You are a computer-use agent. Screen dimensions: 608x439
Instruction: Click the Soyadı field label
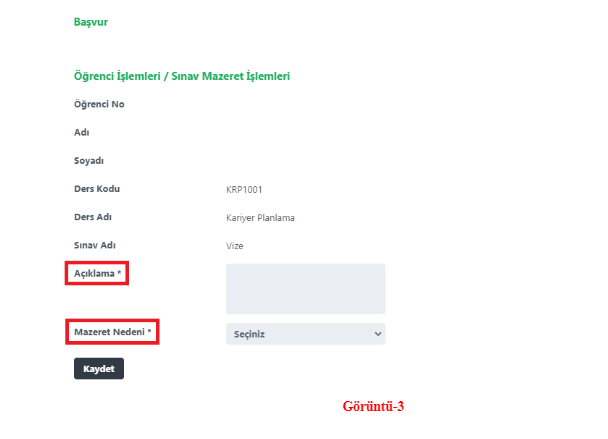point(89,160)
